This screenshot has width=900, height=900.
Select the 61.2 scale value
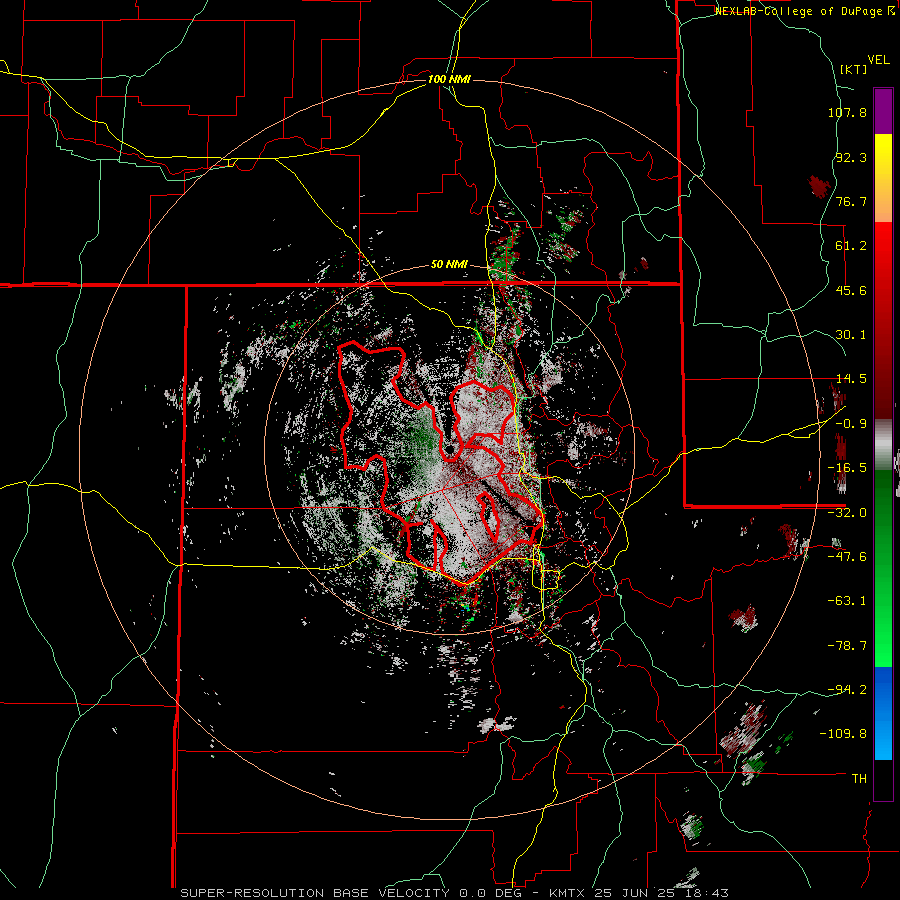851,246
